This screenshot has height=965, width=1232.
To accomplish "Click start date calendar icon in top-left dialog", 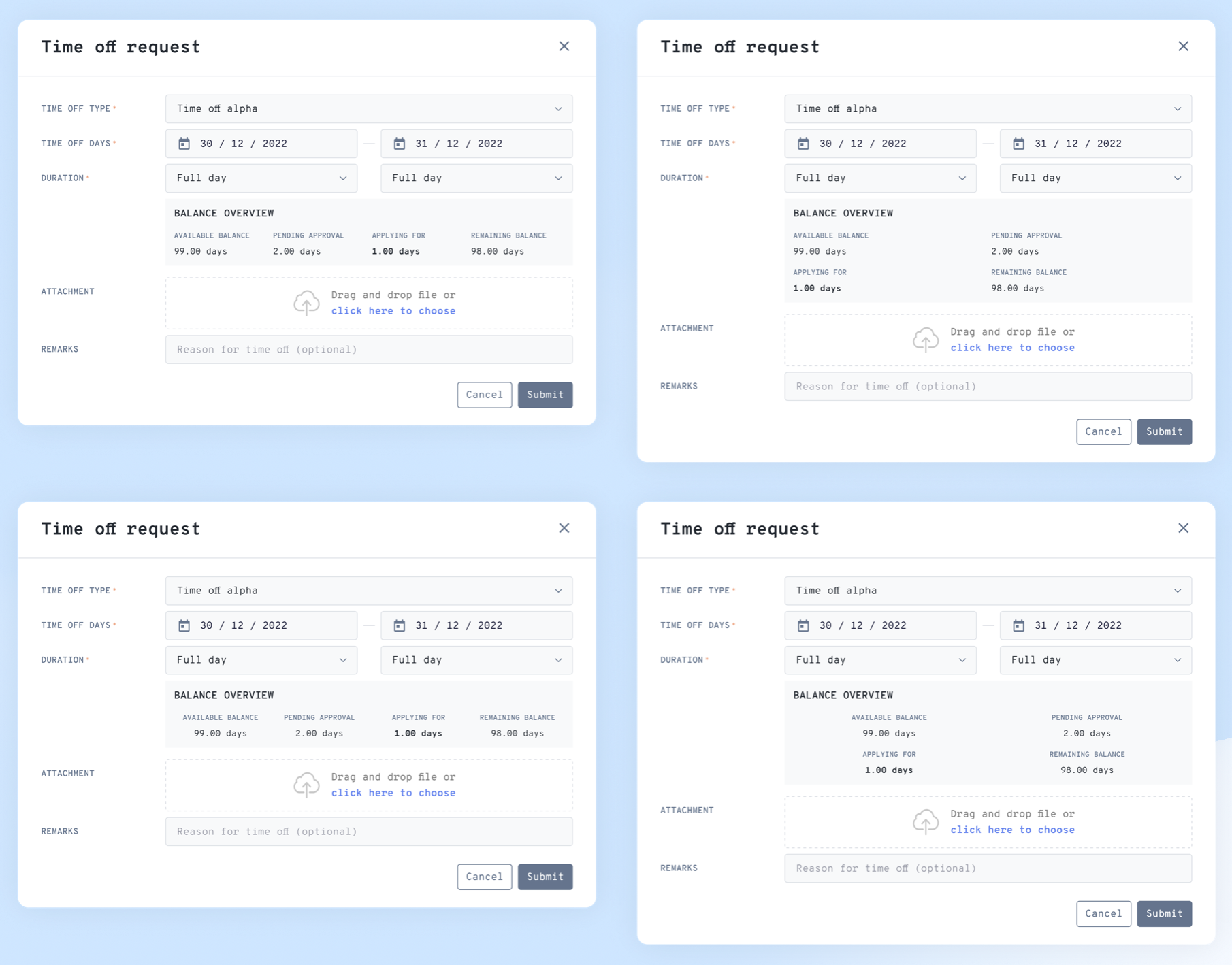I will (184, 144).
